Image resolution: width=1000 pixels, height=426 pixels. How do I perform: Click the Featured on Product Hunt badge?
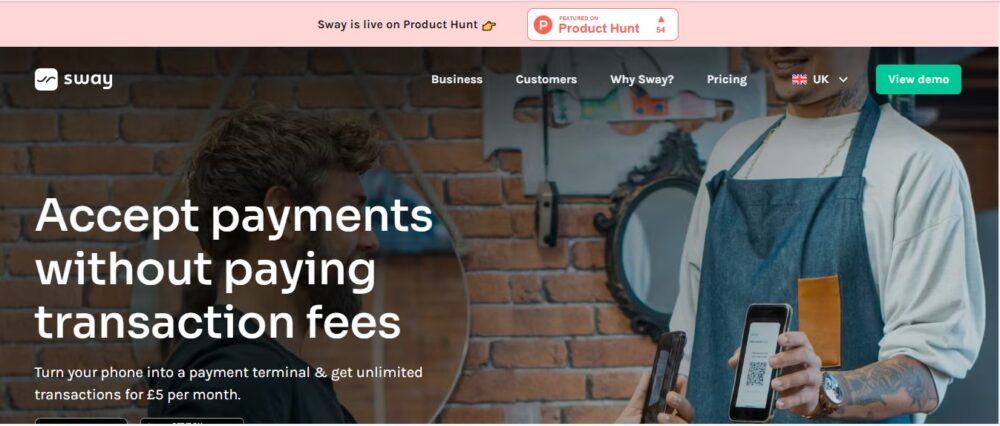[603, 25]
